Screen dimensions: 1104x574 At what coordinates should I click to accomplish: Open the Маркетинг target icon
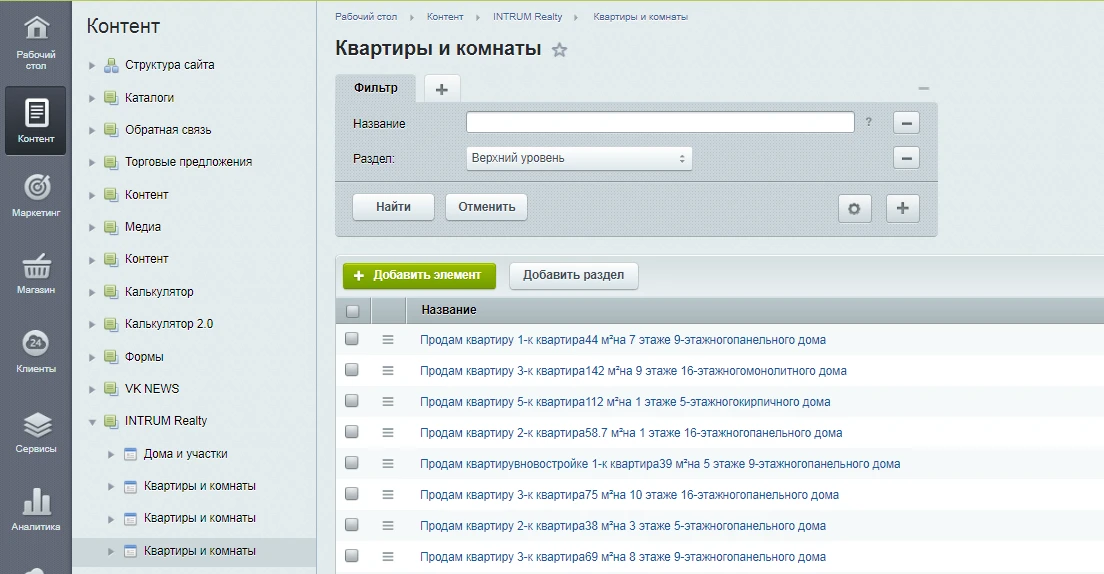[36, 187]
